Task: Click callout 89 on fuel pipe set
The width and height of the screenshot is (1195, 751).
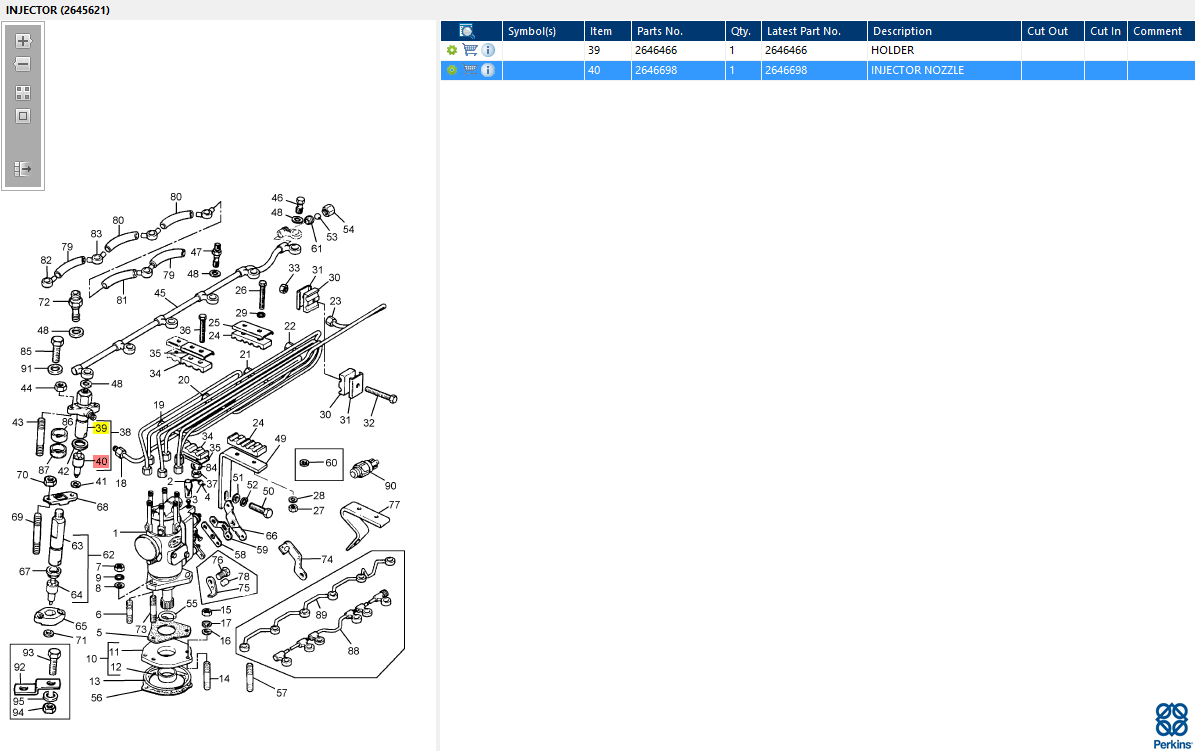Action: click(321, 615)
